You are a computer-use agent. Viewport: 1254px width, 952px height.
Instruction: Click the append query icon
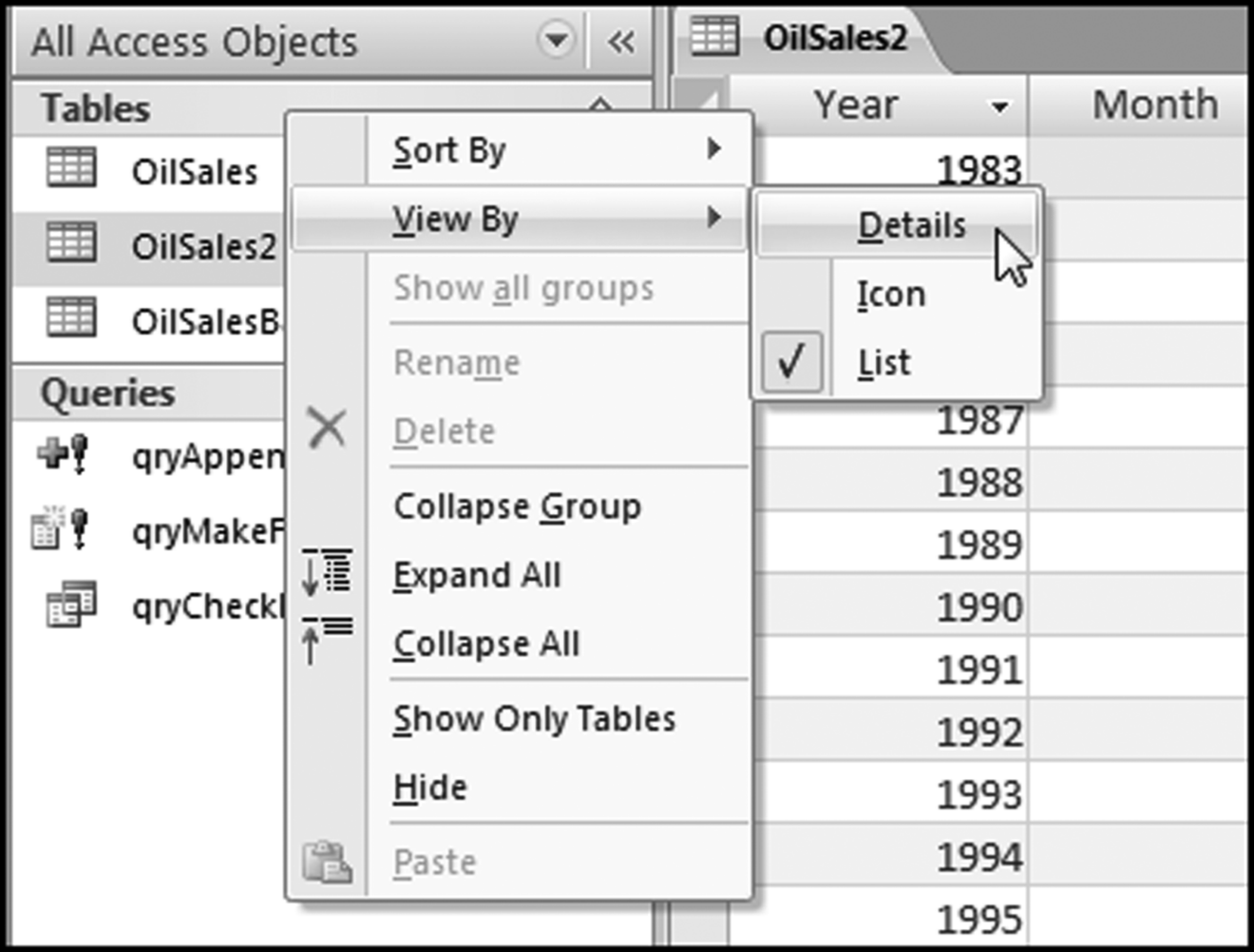(x=65, y=453)
